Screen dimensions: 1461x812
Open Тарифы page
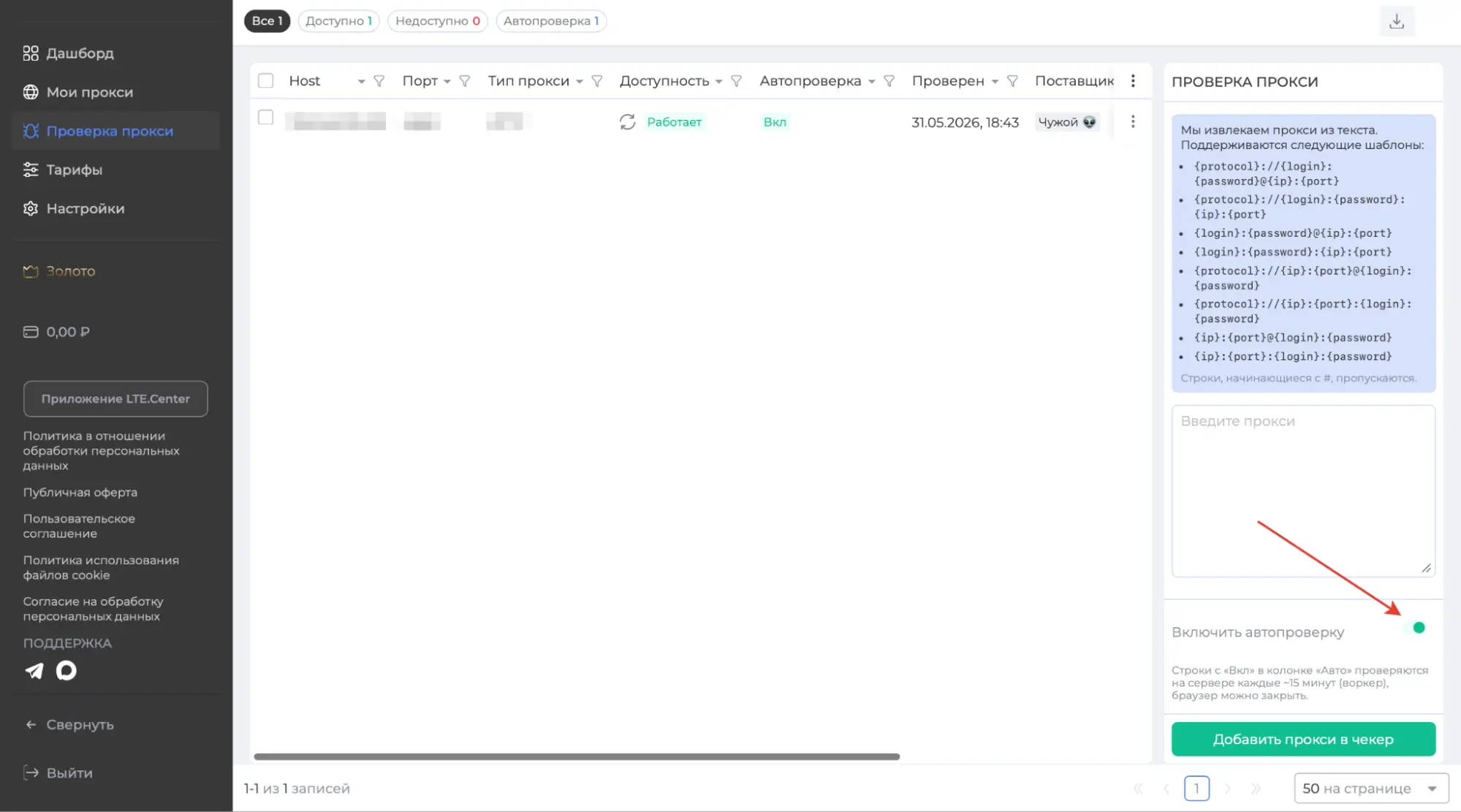pos(115,170)
